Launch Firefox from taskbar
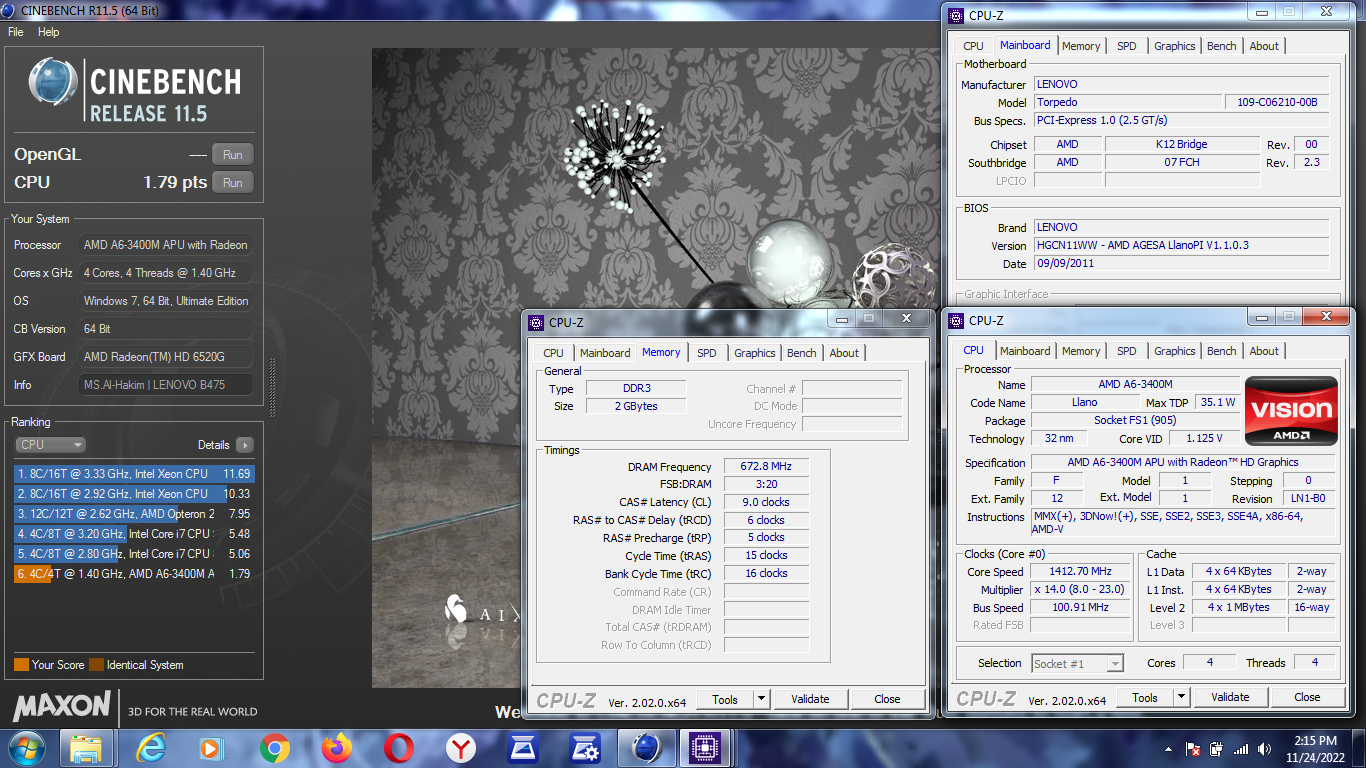The height and width of the screenshot is (768, 1366). click(x=337, y=748)
